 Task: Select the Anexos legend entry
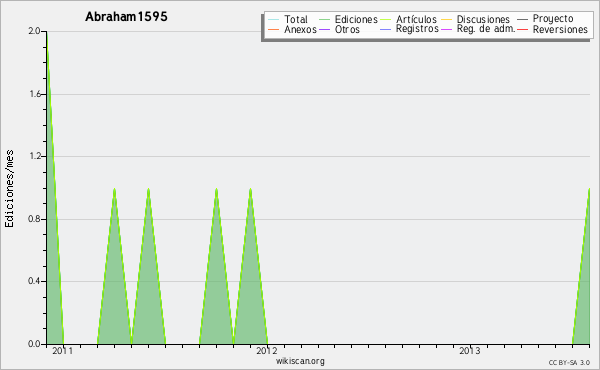click(x=300, y=29)
